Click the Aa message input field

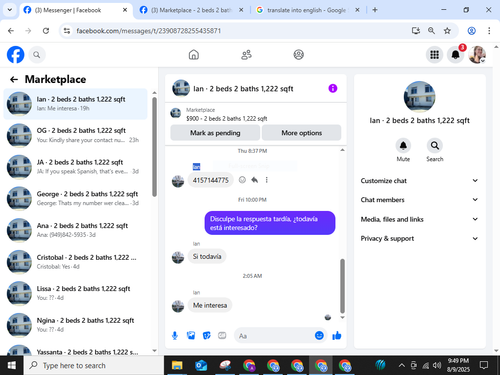pyautogui.click(x=273, y=336)
